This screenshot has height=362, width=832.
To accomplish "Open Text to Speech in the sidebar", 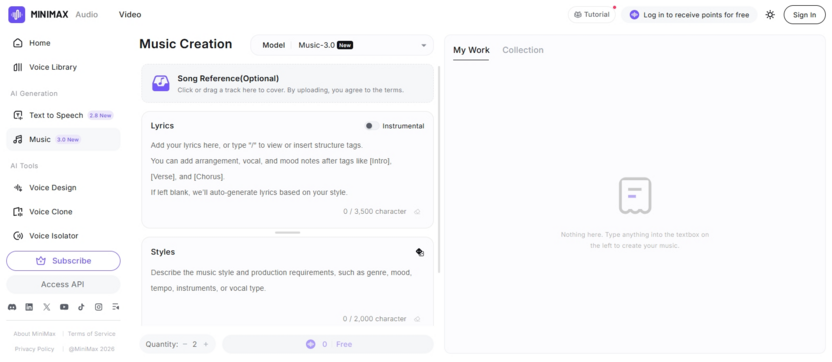I will tap(63, 115).
